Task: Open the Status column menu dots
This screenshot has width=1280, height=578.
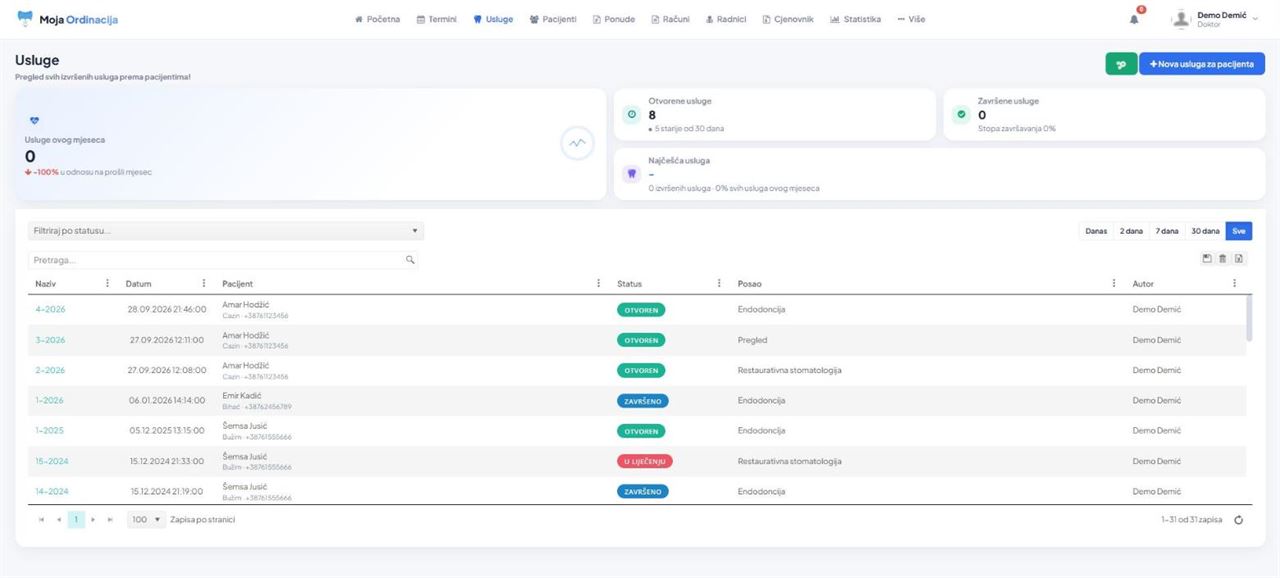Action: [719, 284]
